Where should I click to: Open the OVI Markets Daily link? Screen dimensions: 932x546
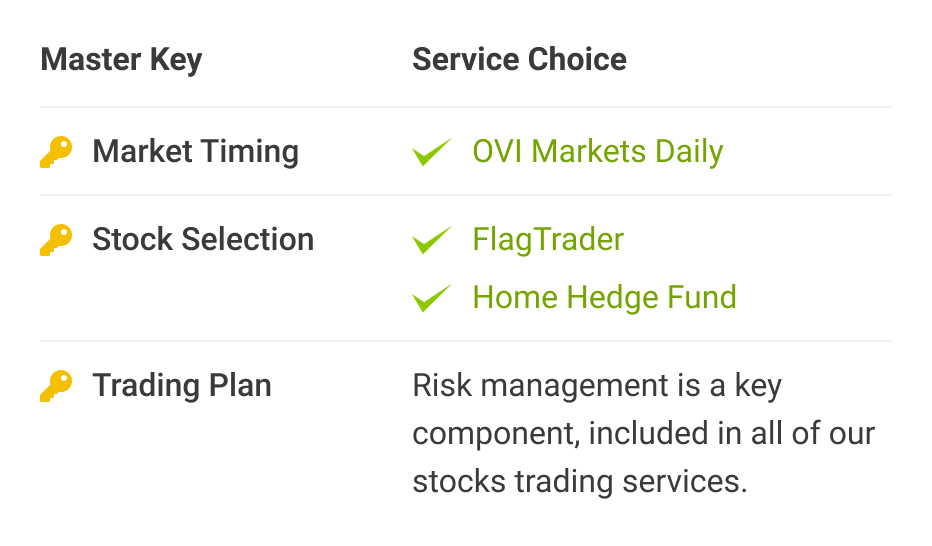pyautogui.click(x=597, y=152)
